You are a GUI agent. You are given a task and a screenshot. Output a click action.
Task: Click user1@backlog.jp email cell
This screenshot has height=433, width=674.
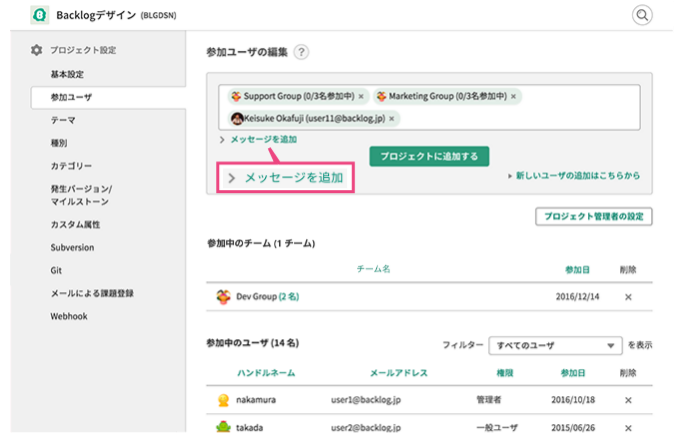tap(366, 400)
